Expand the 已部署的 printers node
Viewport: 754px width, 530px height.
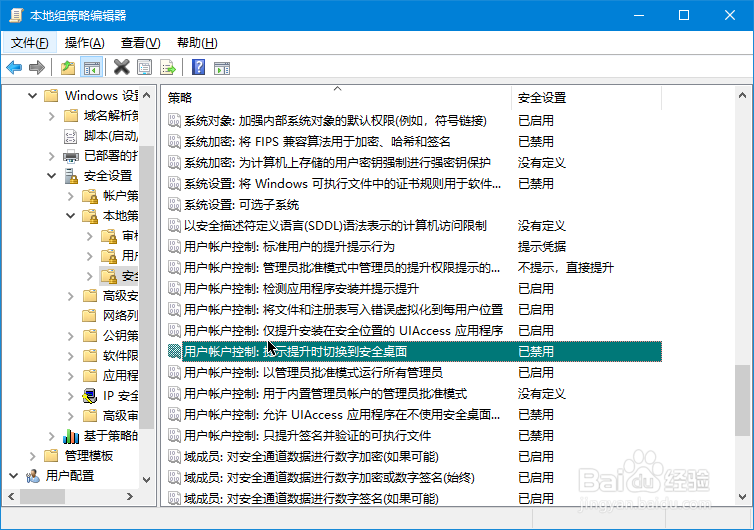click(51, 156)
